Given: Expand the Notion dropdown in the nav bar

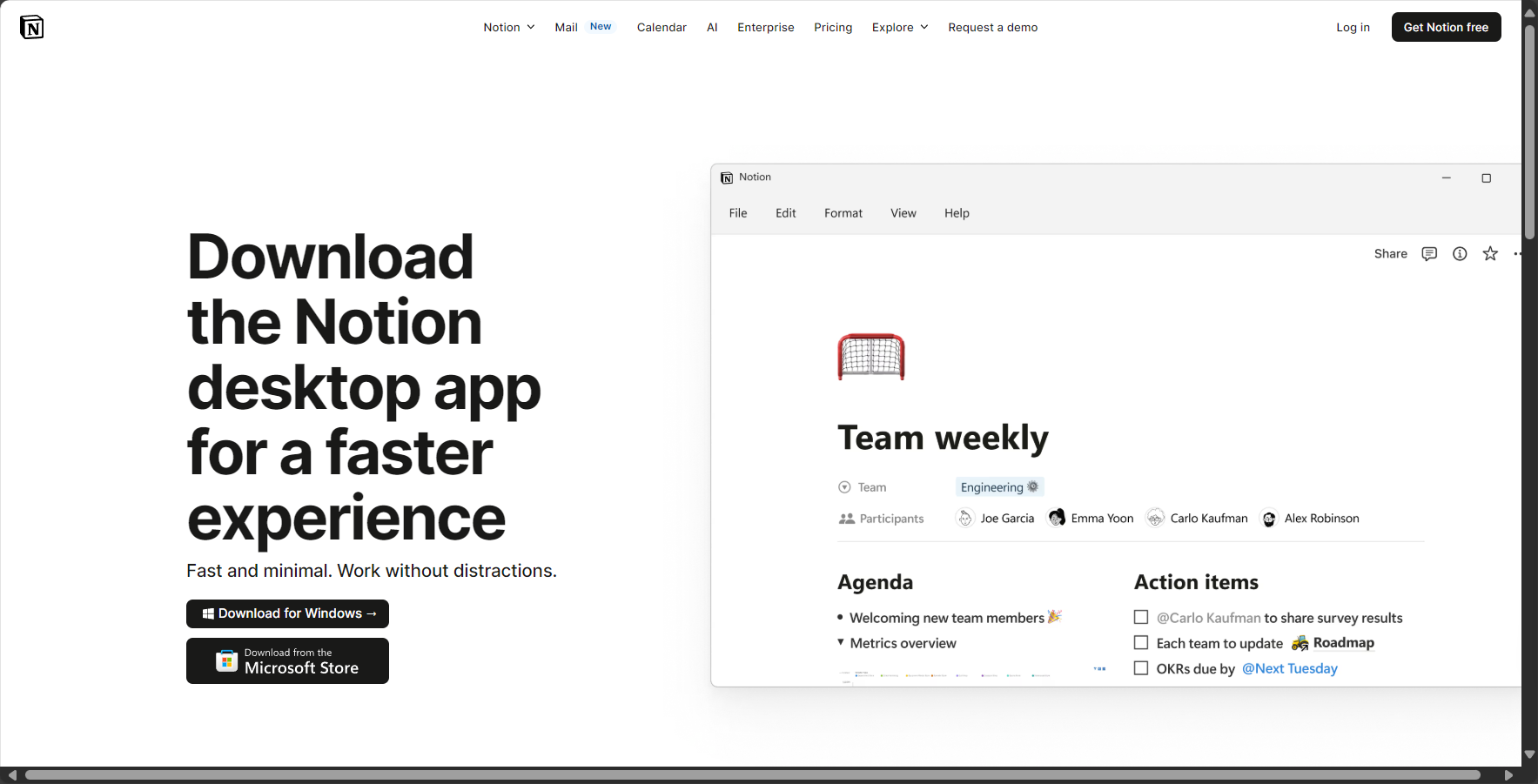Looking at the screenshot, I should tap(509, 27).
